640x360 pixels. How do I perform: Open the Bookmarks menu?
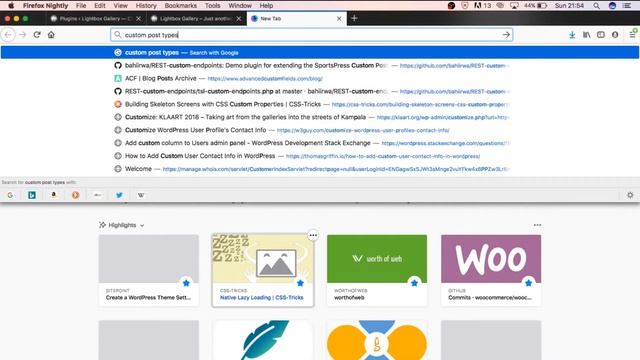point(180,6)
